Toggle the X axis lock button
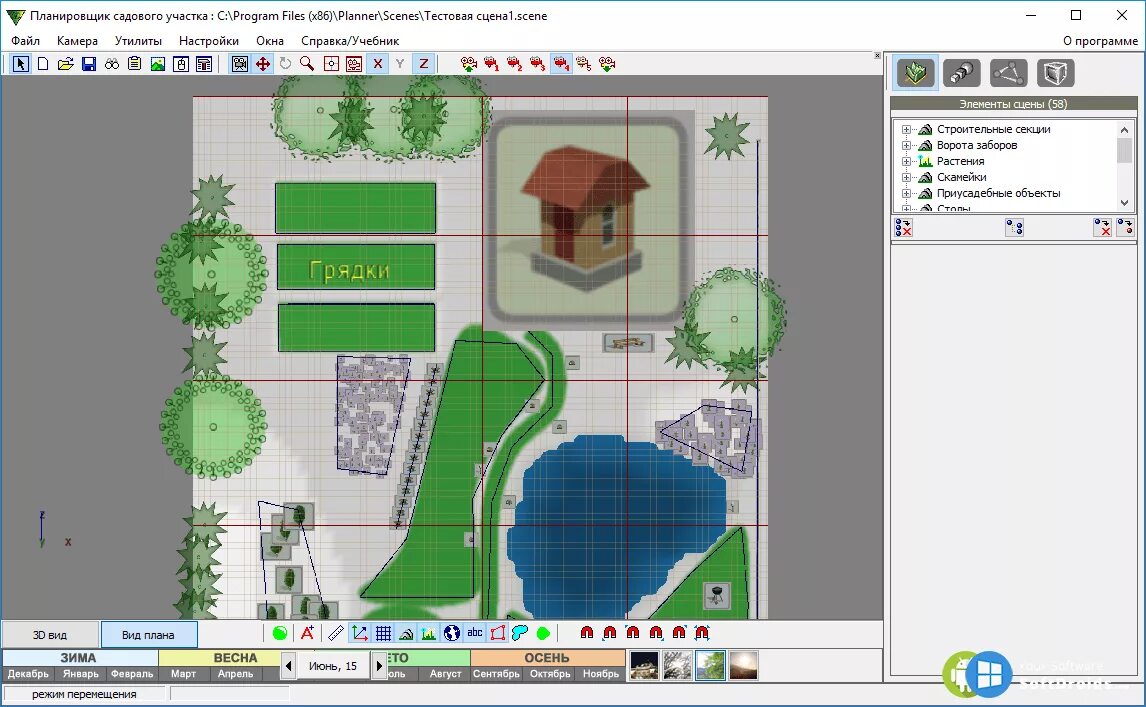This screenshot has width=1146, height=707. pos(377,64)
